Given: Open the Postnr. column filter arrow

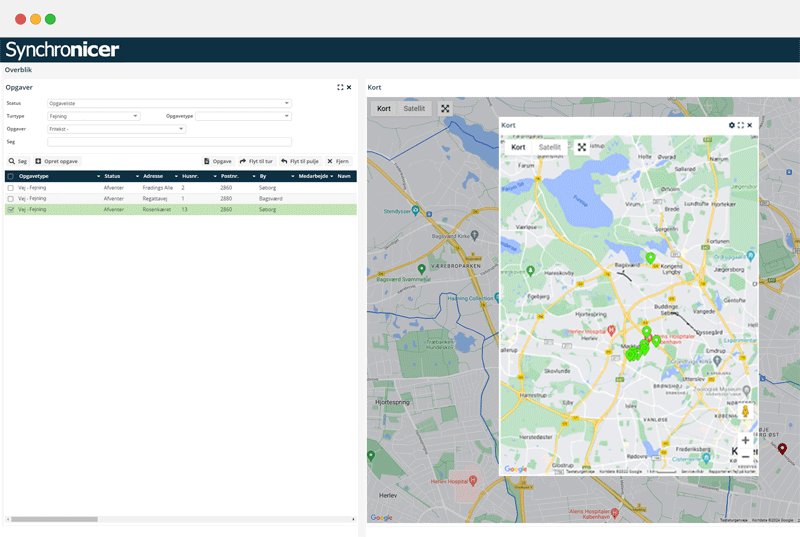Looking at the screenshot, I should pos(254,176).
